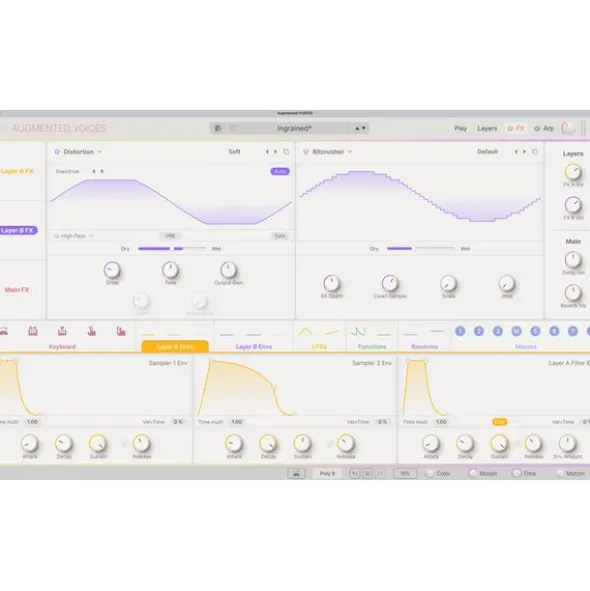This screenshot has width=590, height=591.
Task: Click Sampler 2 Env Time mult 1.00 field
Action: pos(237,422)
